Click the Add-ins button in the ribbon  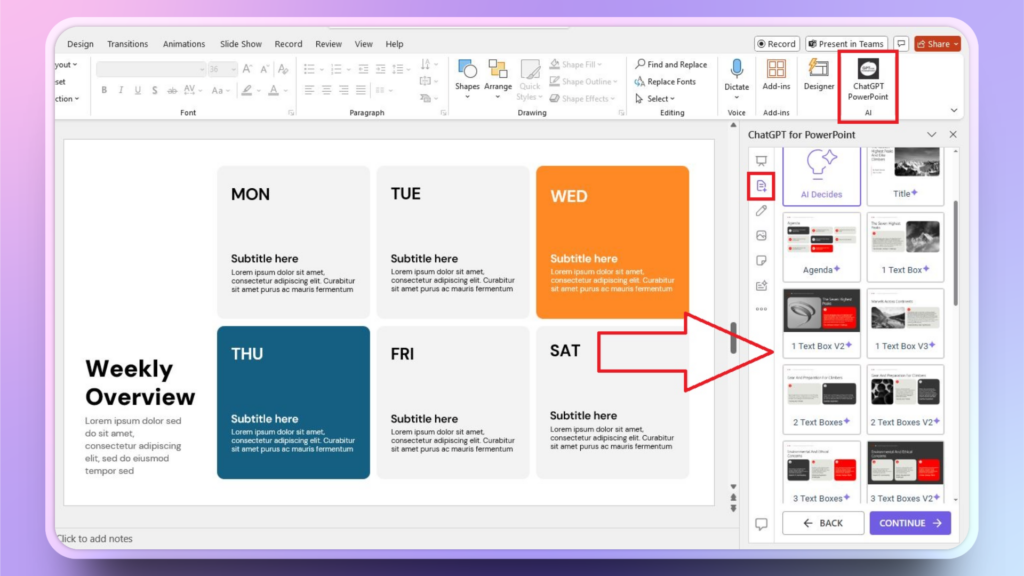pos(776,74)
